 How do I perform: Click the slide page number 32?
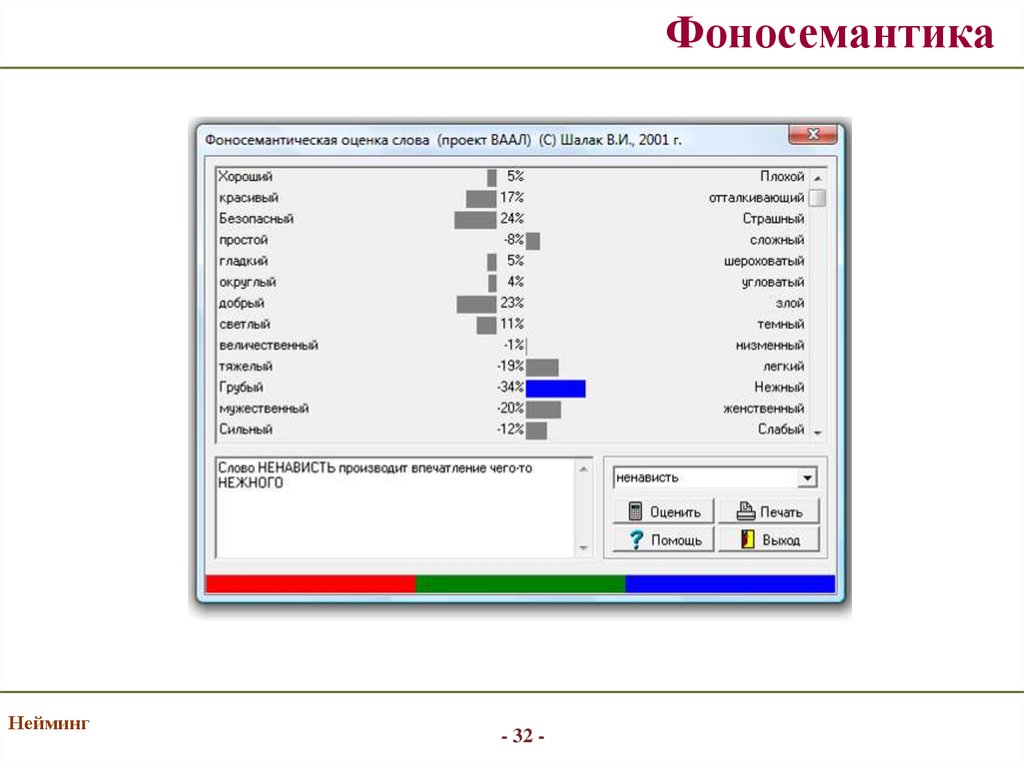pyautogui.click(x=522, y=736)
